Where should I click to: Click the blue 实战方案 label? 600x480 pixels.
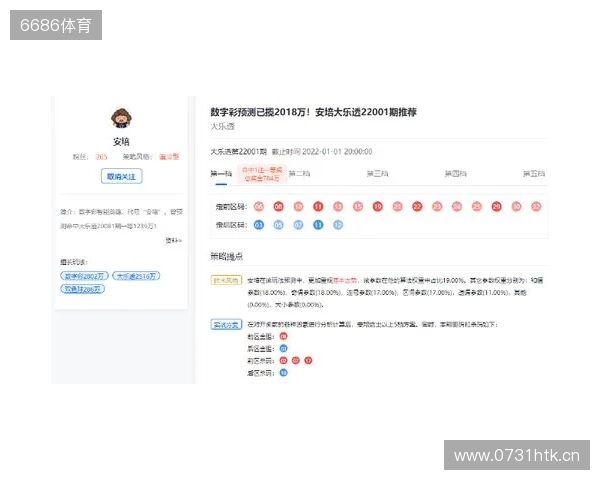[226, 325]
